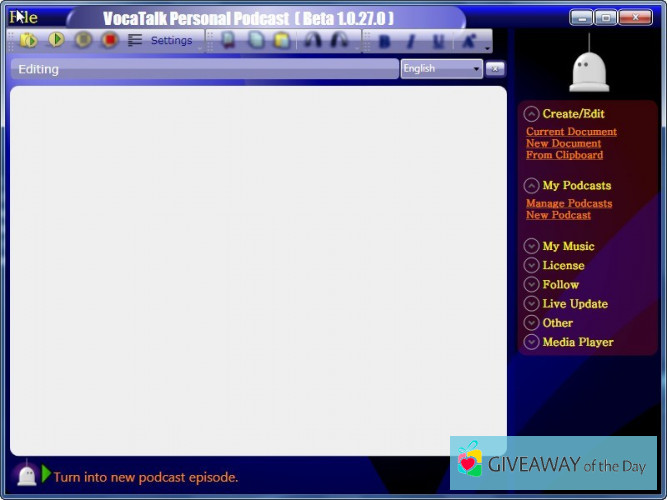
Task: Click the Bold formatting icon
Action: tap(385, 41)
